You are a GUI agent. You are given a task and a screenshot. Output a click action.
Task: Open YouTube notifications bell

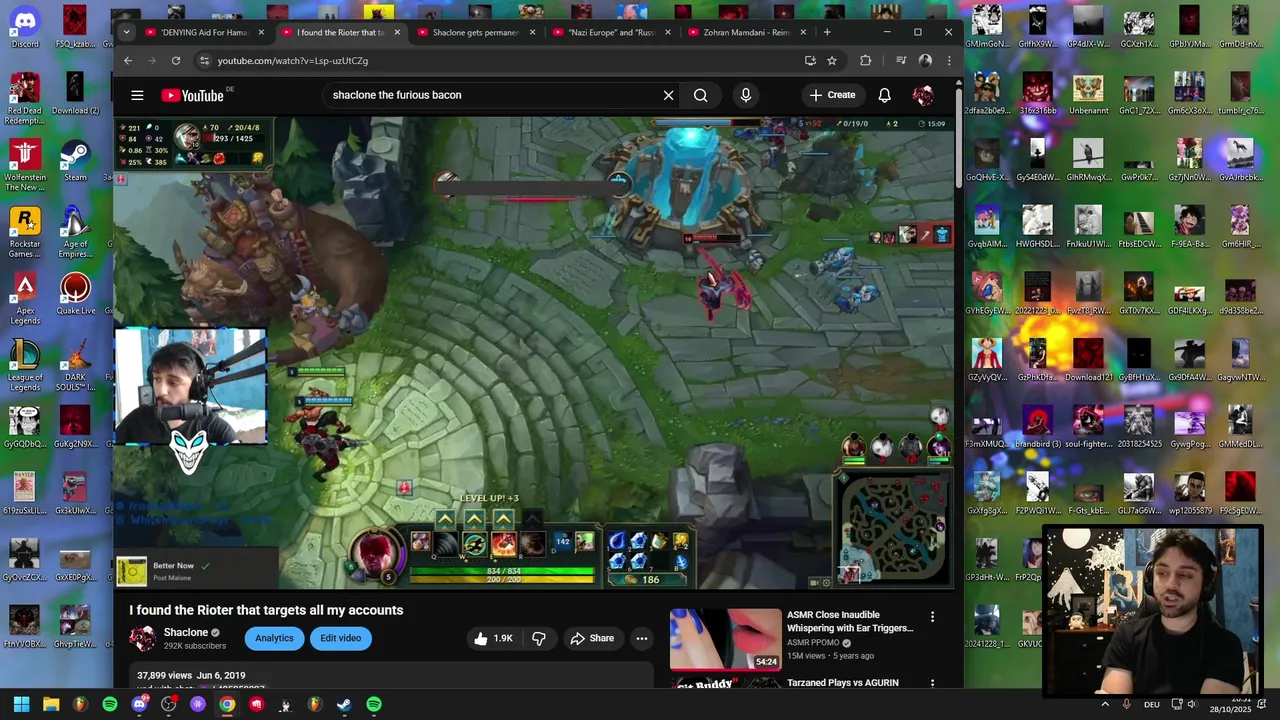884,95
